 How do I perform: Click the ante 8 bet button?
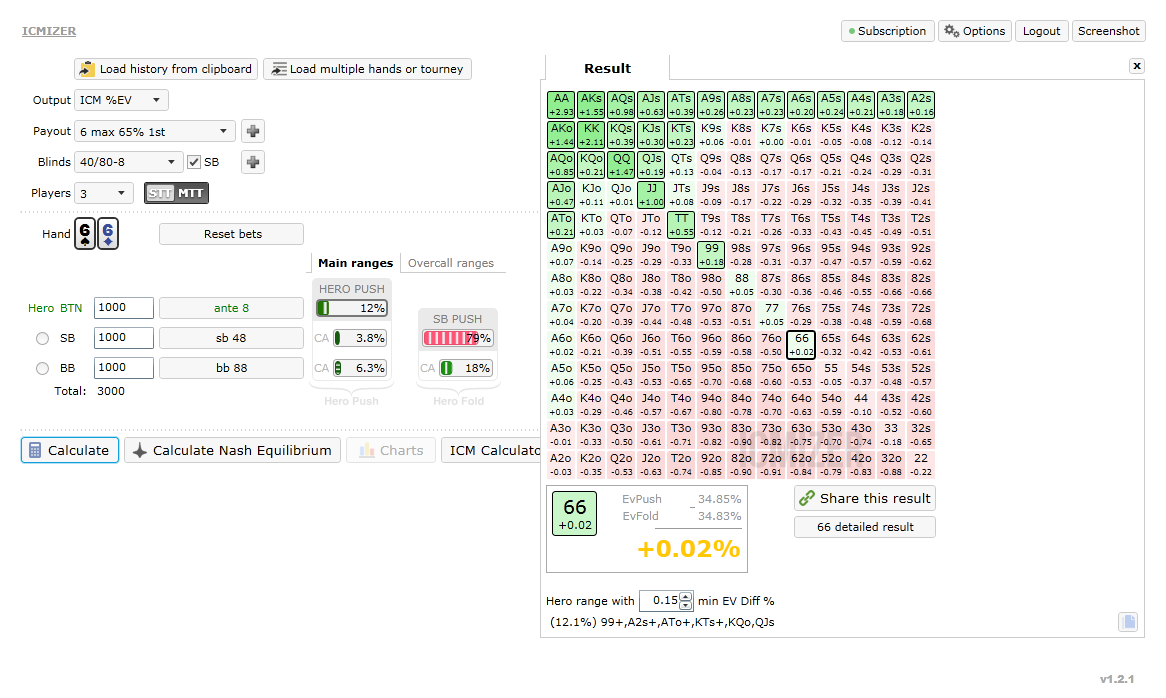pos(231,308)
